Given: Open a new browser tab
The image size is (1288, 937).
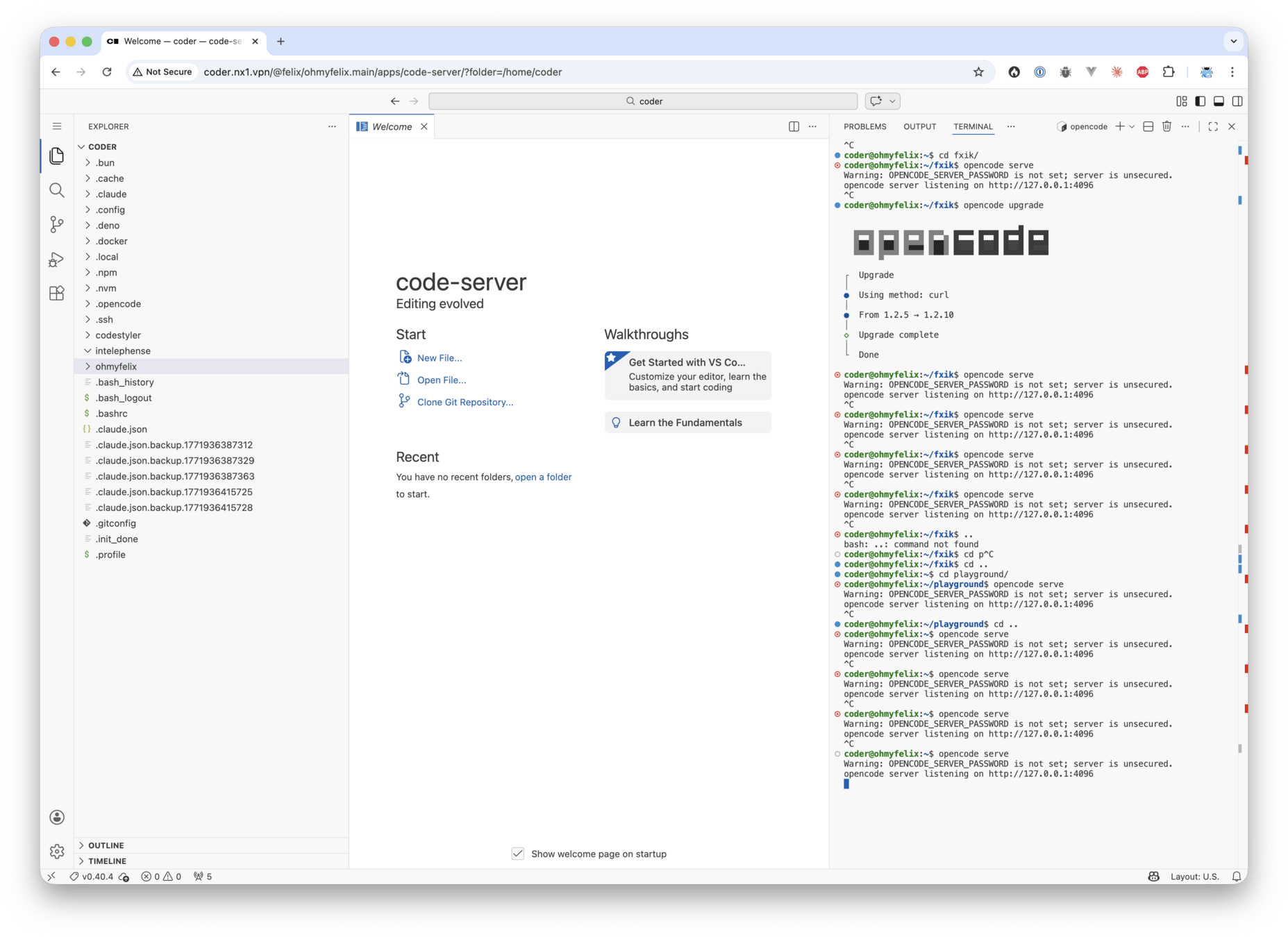Looking at the screenshot, I should coord(281,42).
